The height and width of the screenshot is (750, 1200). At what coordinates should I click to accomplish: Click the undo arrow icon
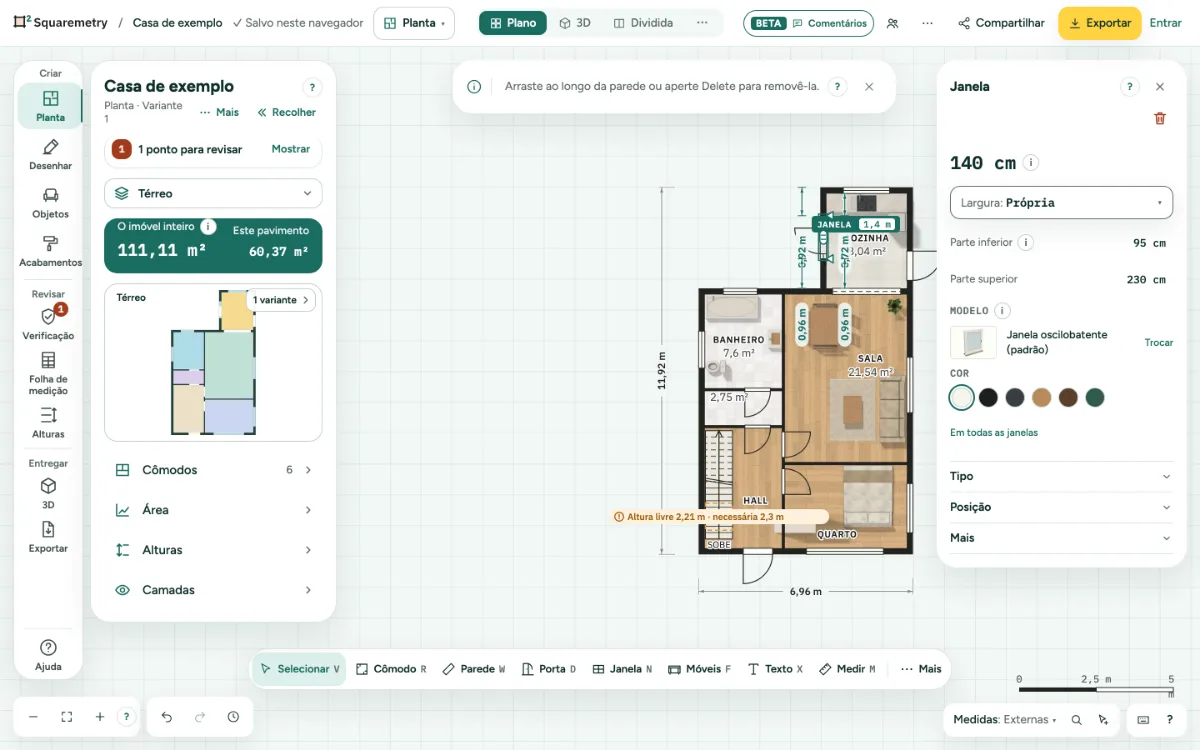tap(167, 717)
